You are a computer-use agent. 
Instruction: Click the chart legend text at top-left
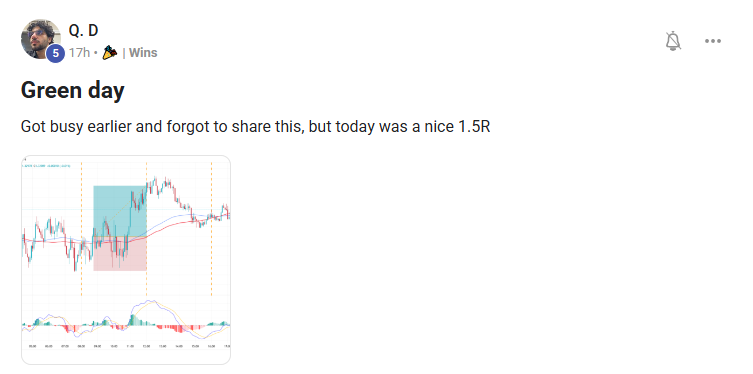(x=46, y=166)
